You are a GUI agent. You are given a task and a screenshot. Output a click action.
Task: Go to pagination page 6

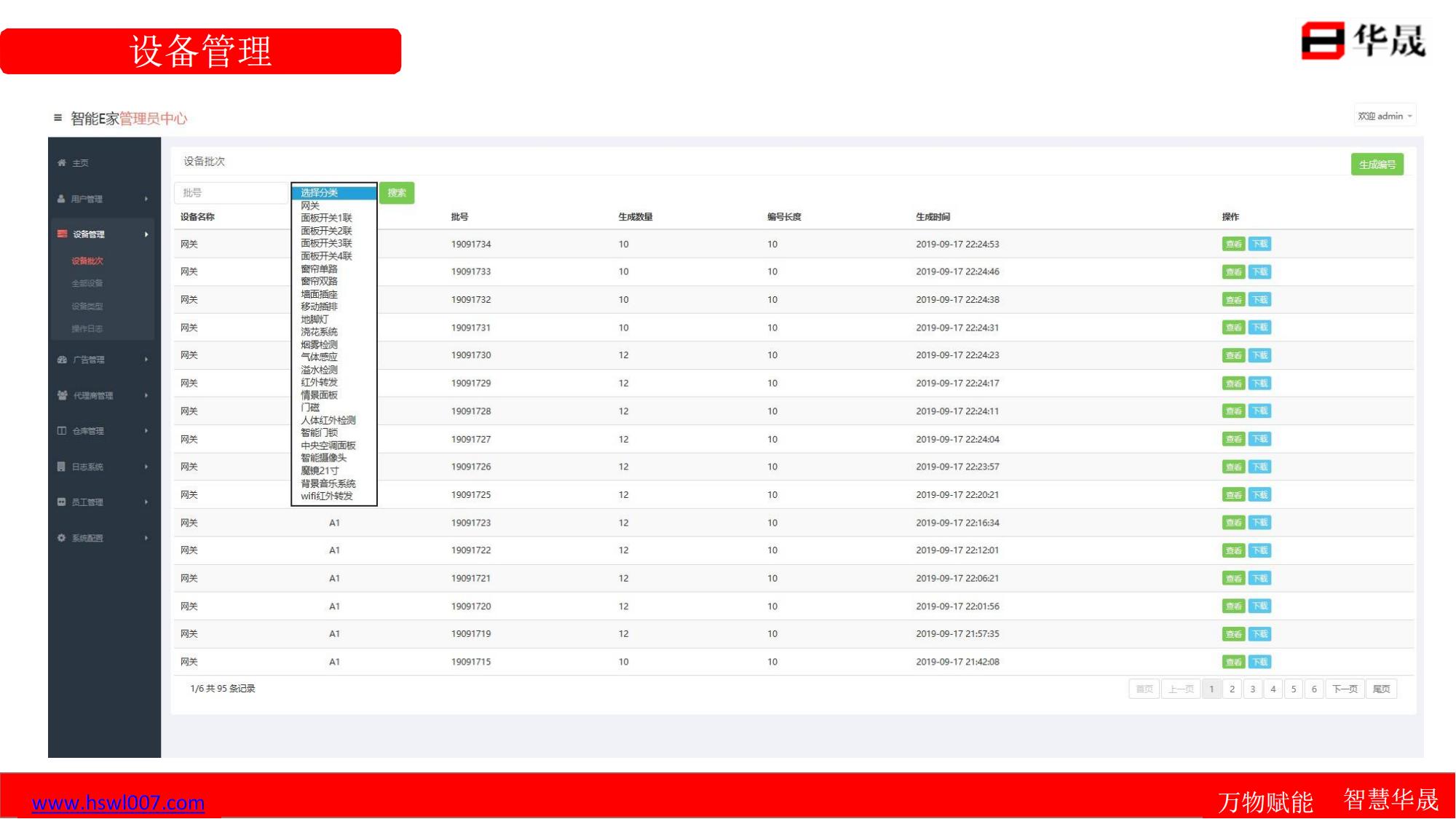1314,689
